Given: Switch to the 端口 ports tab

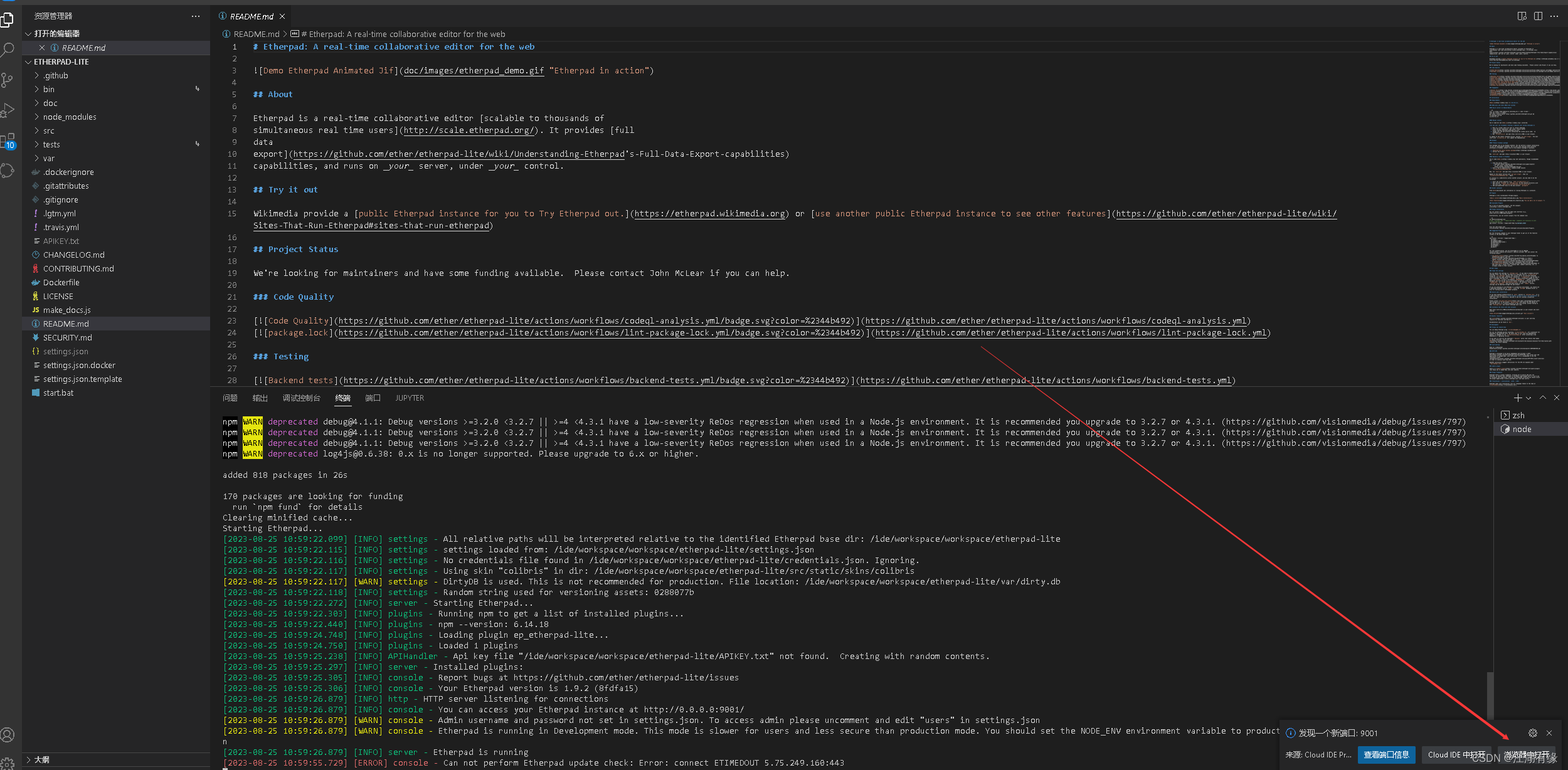Looking at the screenshot, I should [373, 398].
